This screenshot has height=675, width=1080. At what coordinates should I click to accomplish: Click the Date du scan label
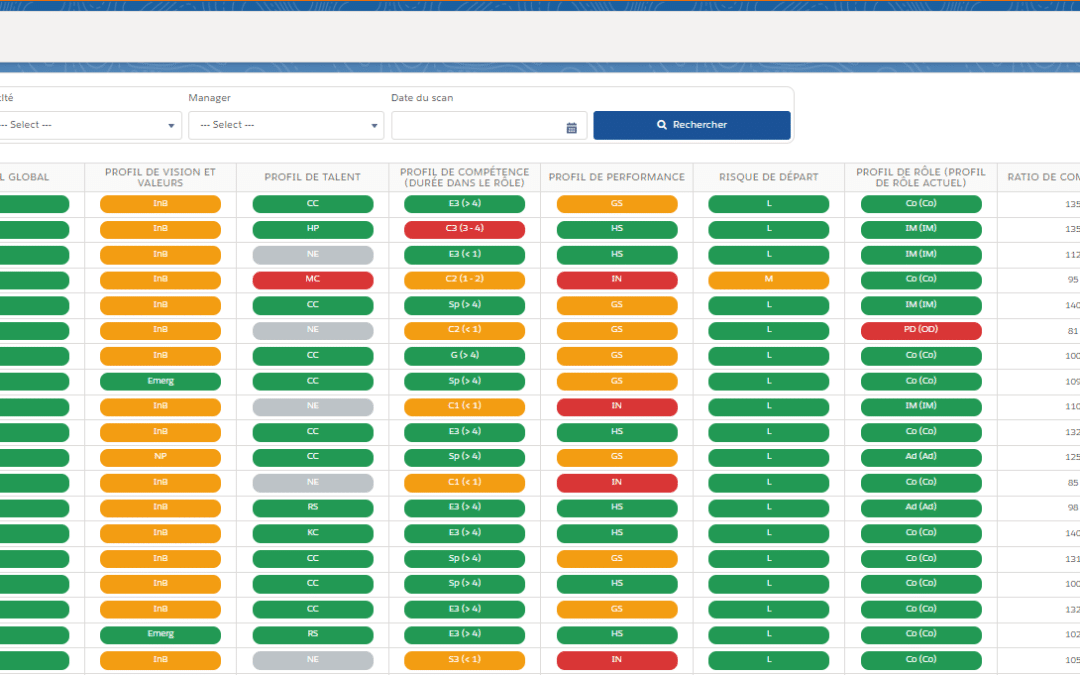coord(422,98)
